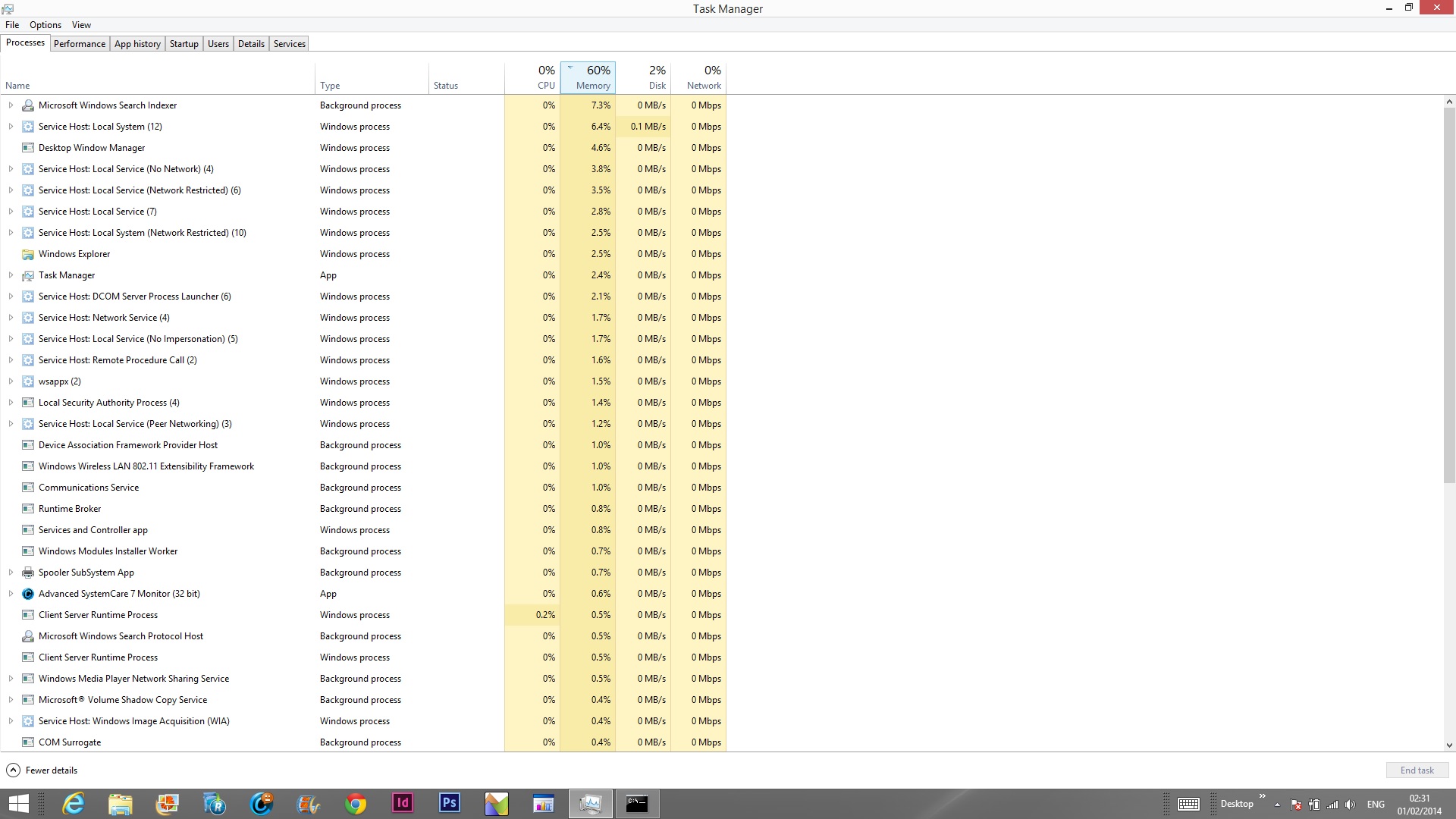Select the Runtime Broker process row
The image size is (1456, 819).
(x=364, y=509)
